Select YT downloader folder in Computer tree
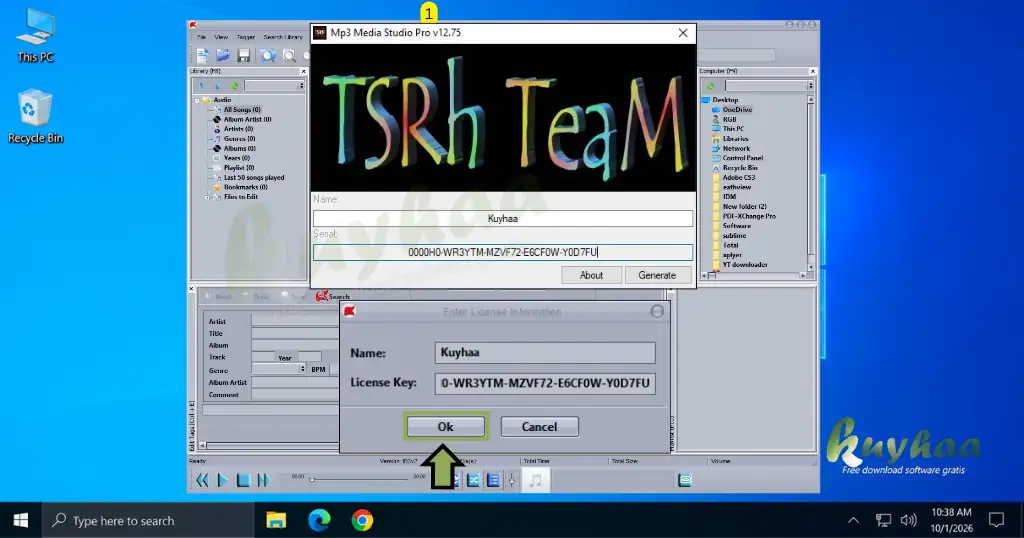This screenshot has width=1024, height=538. point(745,264)
